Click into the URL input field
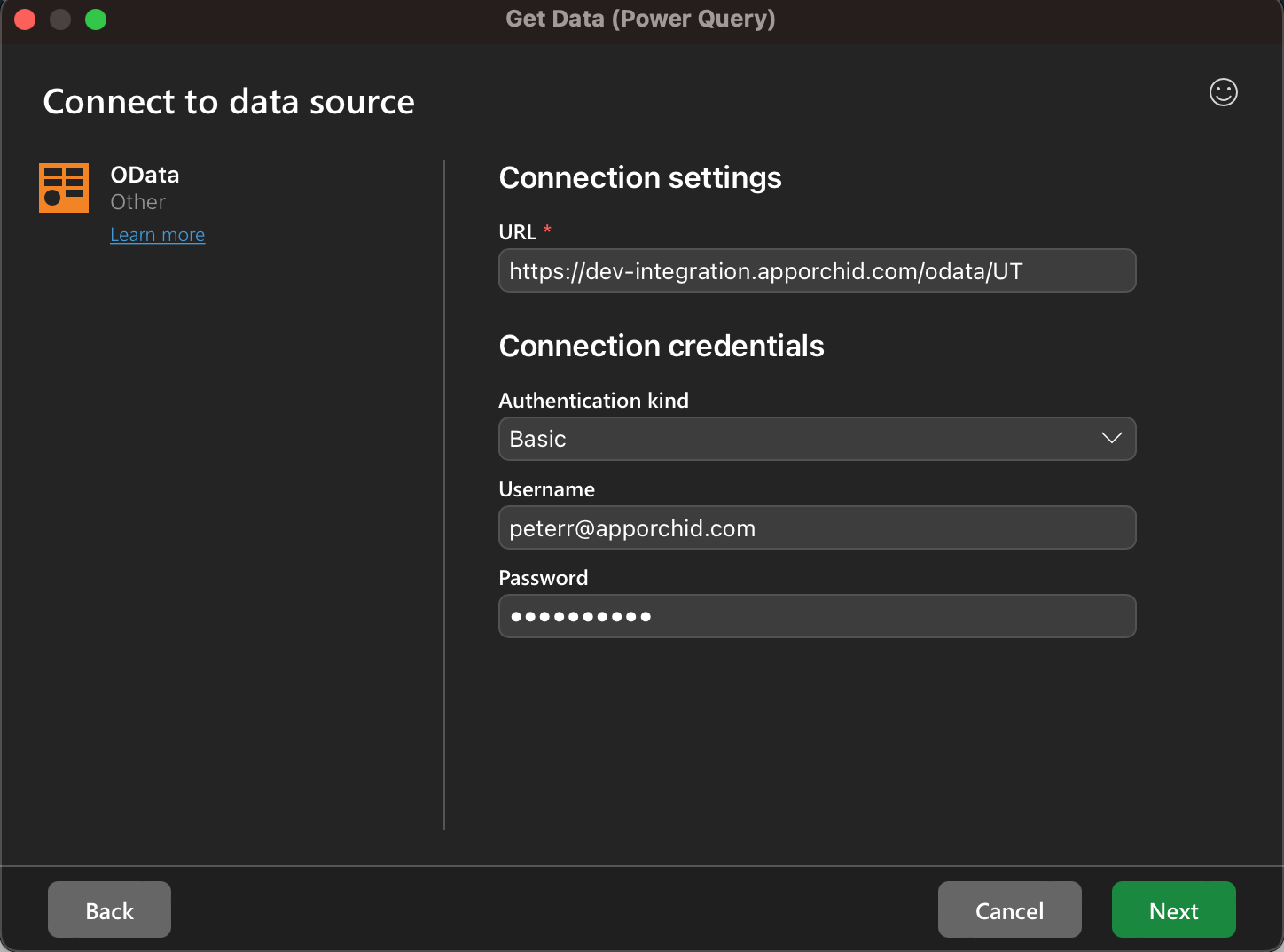This screenshot has height=952, width=1284. [817, 270]
